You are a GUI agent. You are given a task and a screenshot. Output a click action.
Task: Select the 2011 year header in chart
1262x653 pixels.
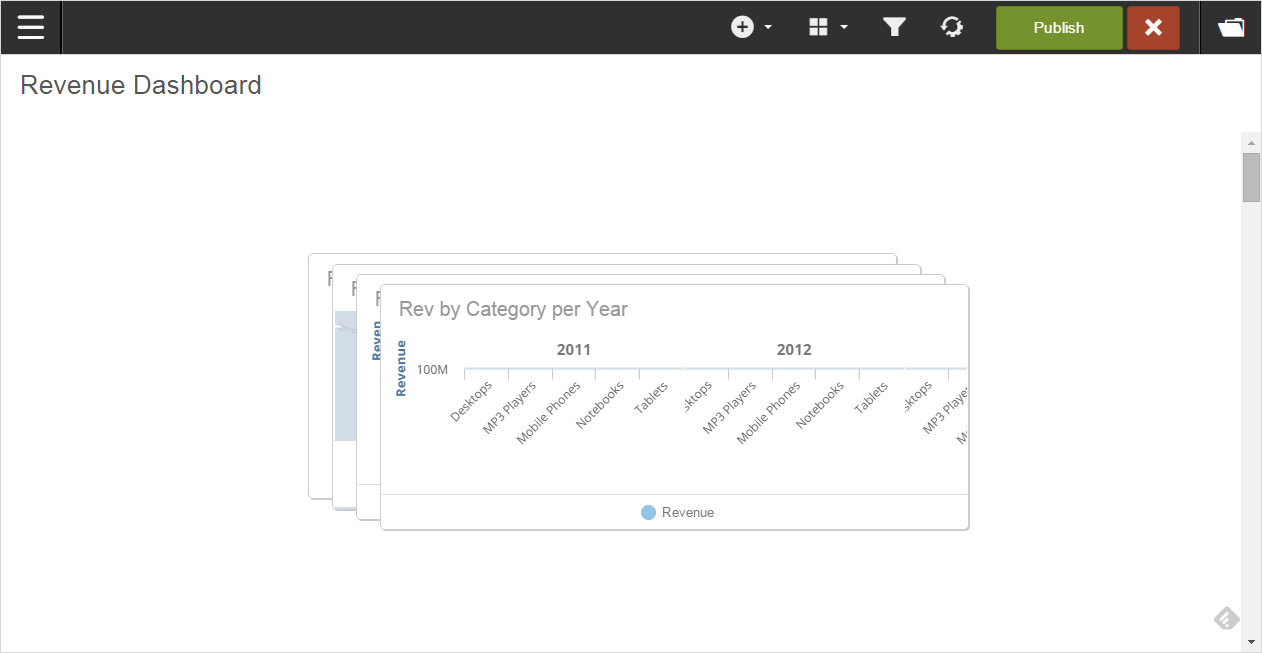point(574,350)
